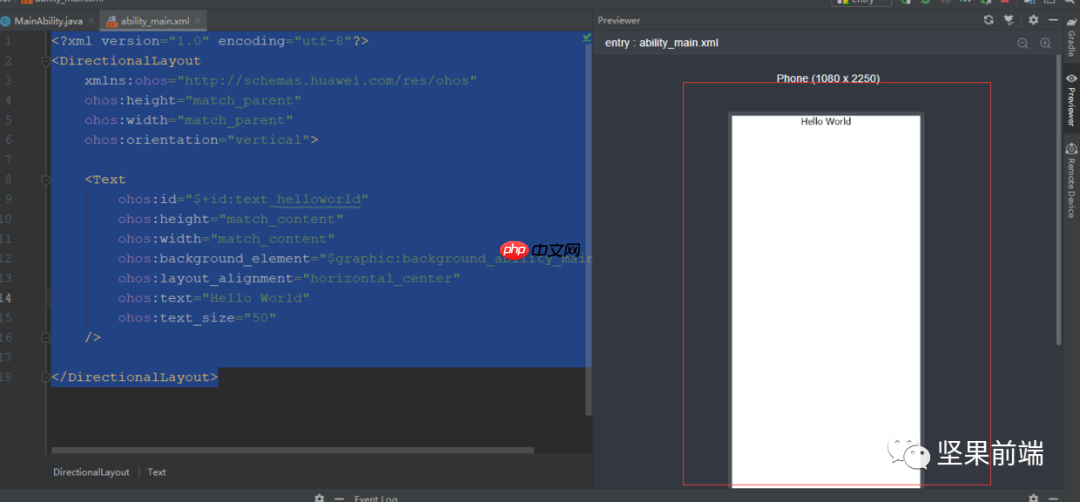Screen dimensions: 1080x502
Task: Click ohos:id="$+id:text_helloworld" line
Action: 243,200
